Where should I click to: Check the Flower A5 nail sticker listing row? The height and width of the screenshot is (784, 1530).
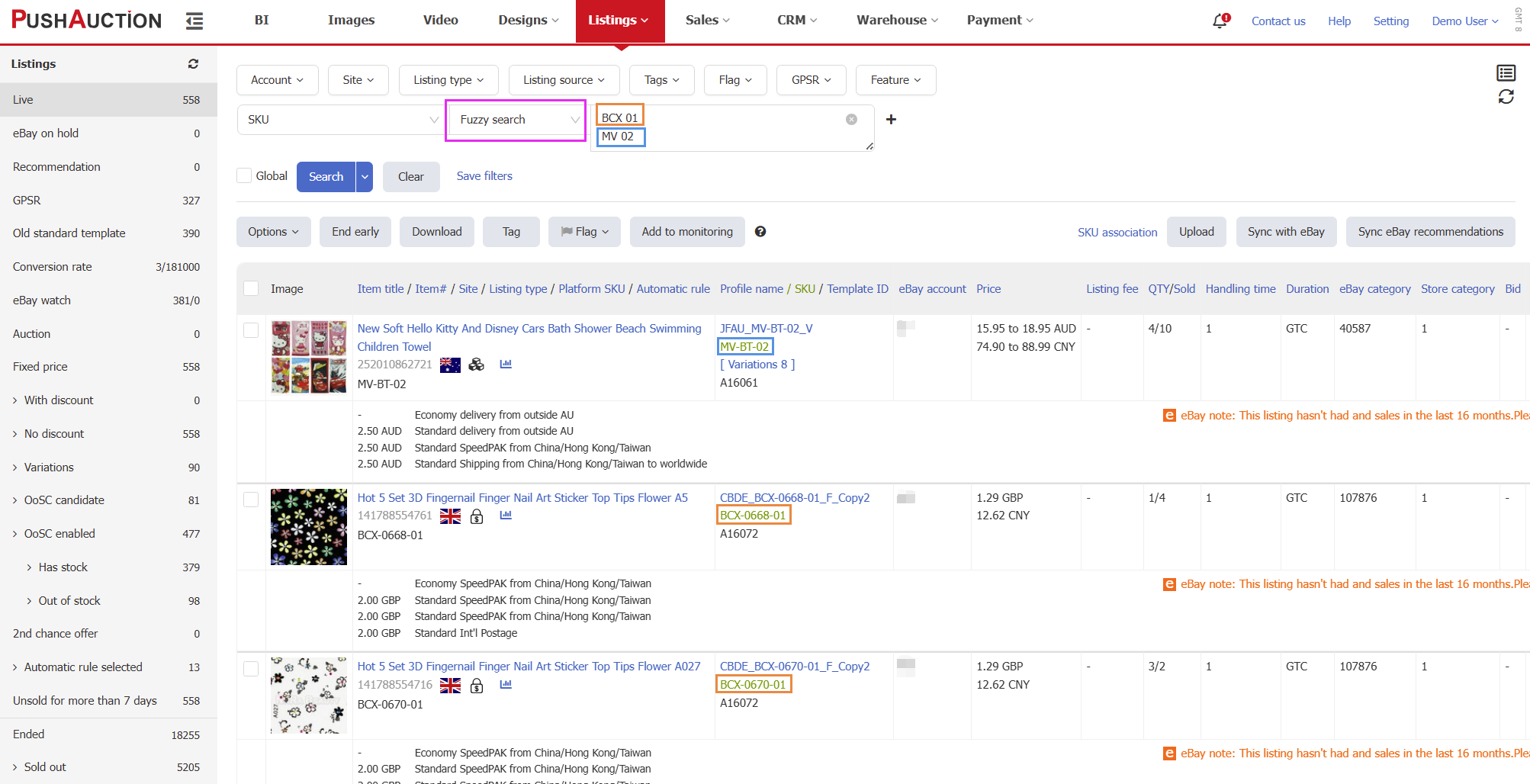tap(251, 500)
